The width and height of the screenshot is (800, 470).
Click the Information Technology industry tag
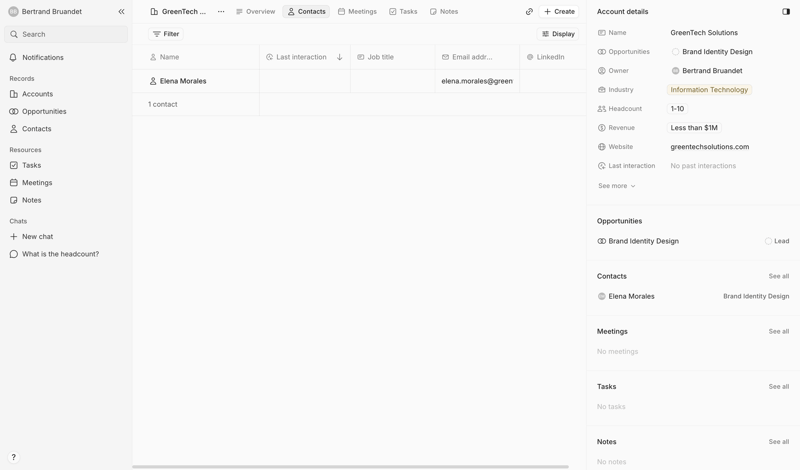click(709, 89)
